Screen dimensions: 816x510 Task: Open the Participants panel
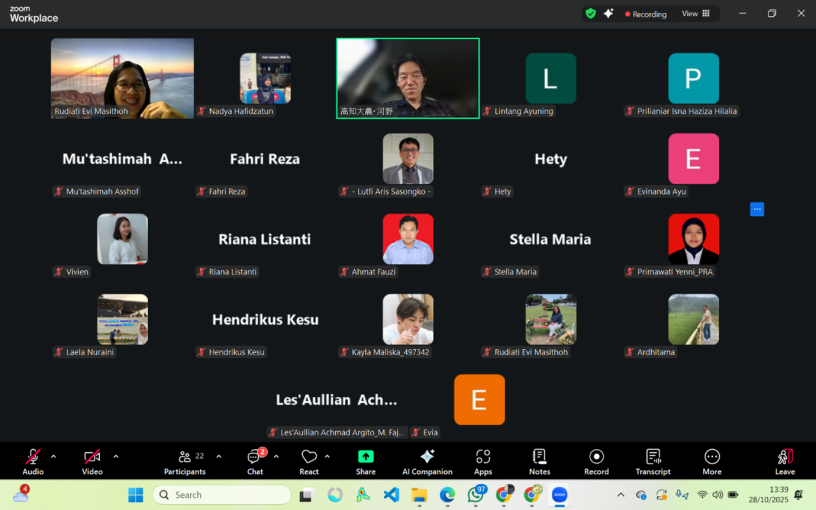tap(185, 459)
